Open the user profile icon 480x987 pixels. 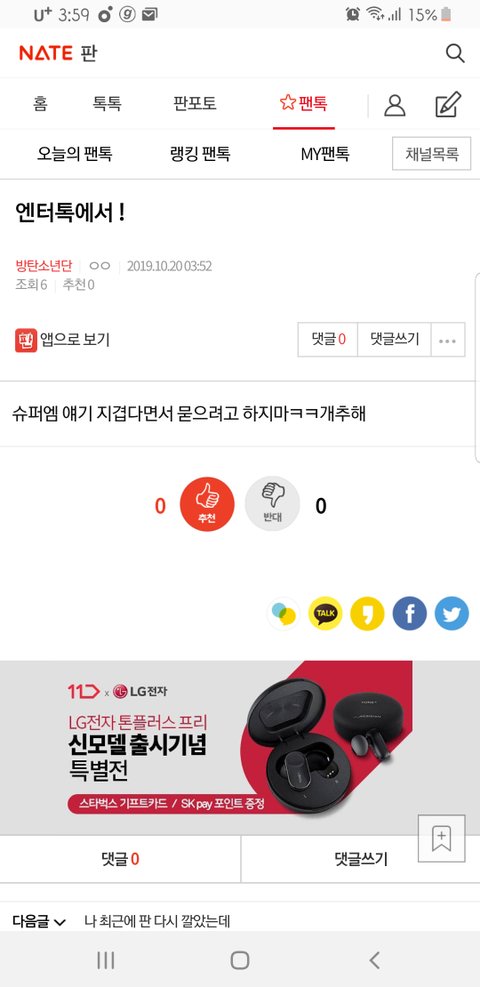[394, 104]
